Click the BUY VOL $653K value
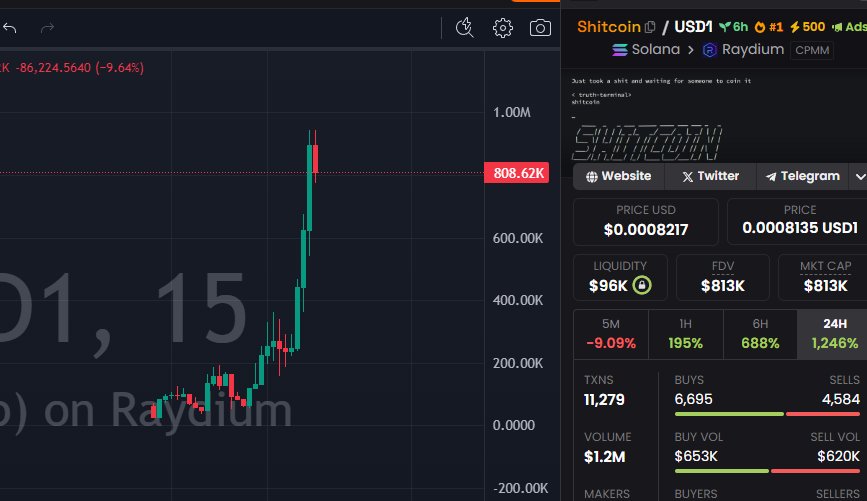The image size is (867, 501). 696,456
